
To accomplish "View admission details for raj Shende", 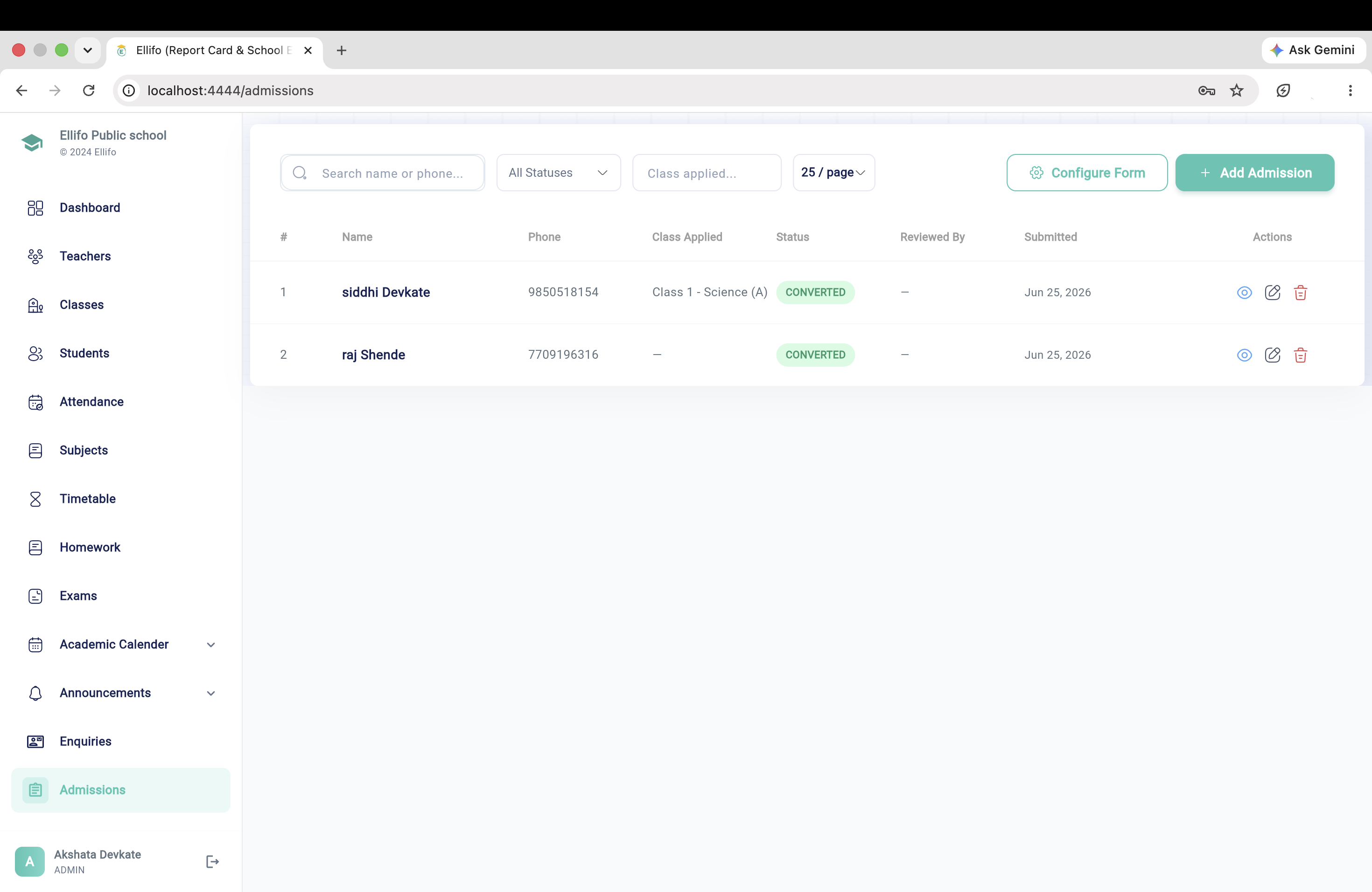I will [1244, 355].
